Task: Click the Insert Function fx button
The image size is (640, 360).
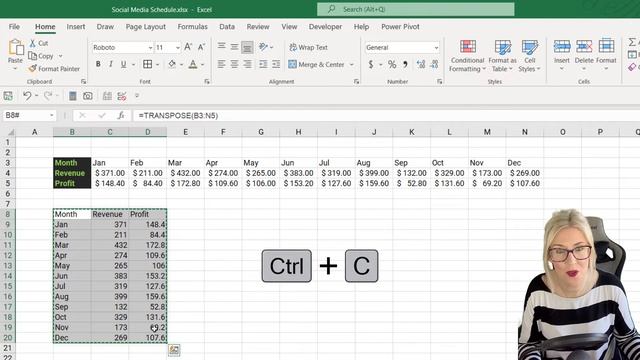Action: [121, 116]
